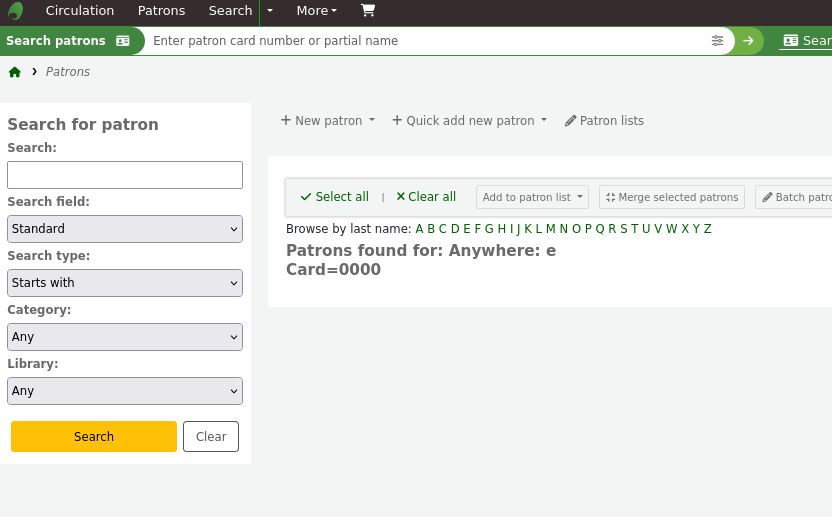Open the shopping cart icon
The image size is (832, 517).
368,11
